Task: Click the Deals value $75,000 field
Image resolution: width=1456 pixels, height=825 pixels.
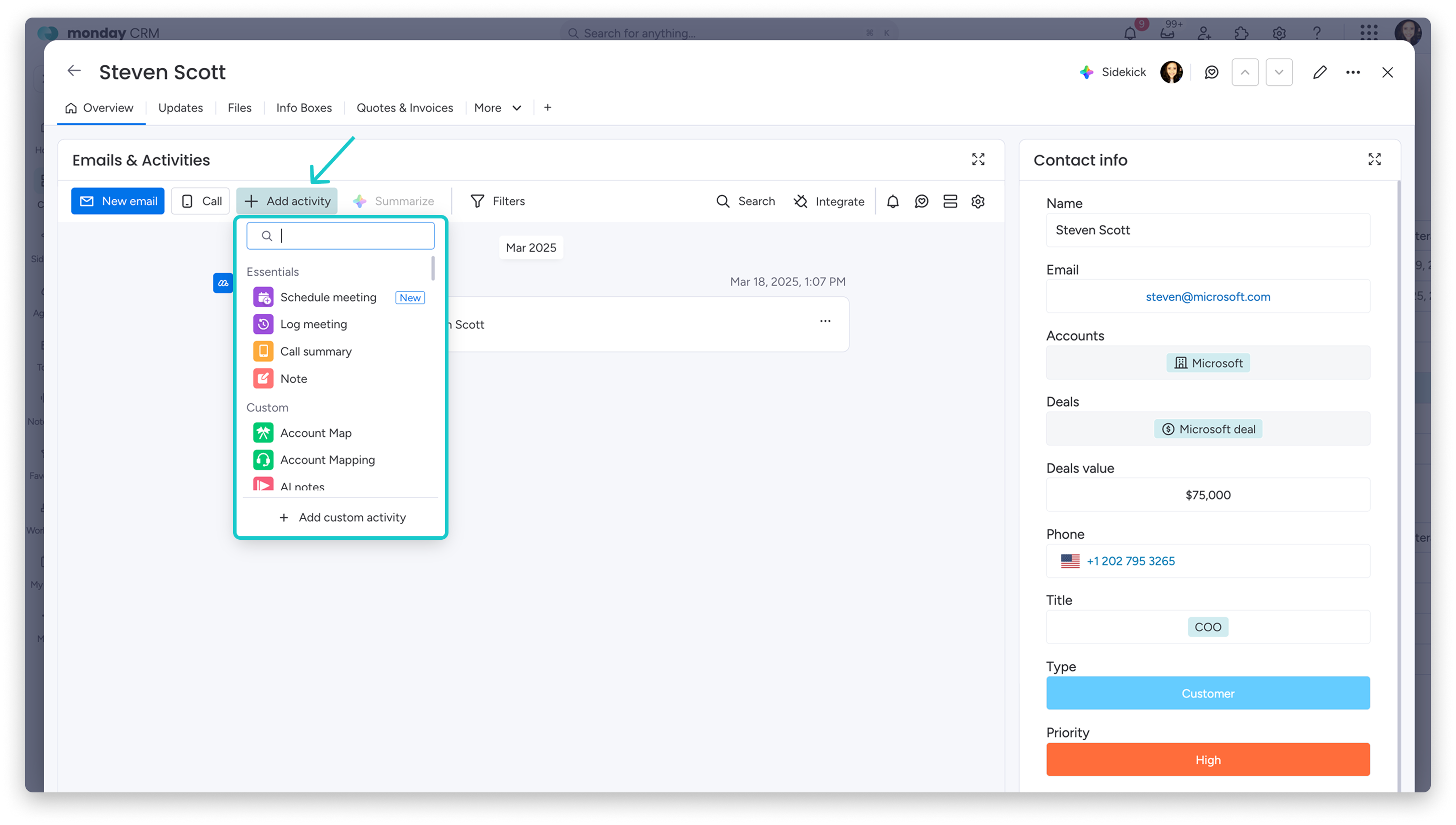Action: [1208, 495]
